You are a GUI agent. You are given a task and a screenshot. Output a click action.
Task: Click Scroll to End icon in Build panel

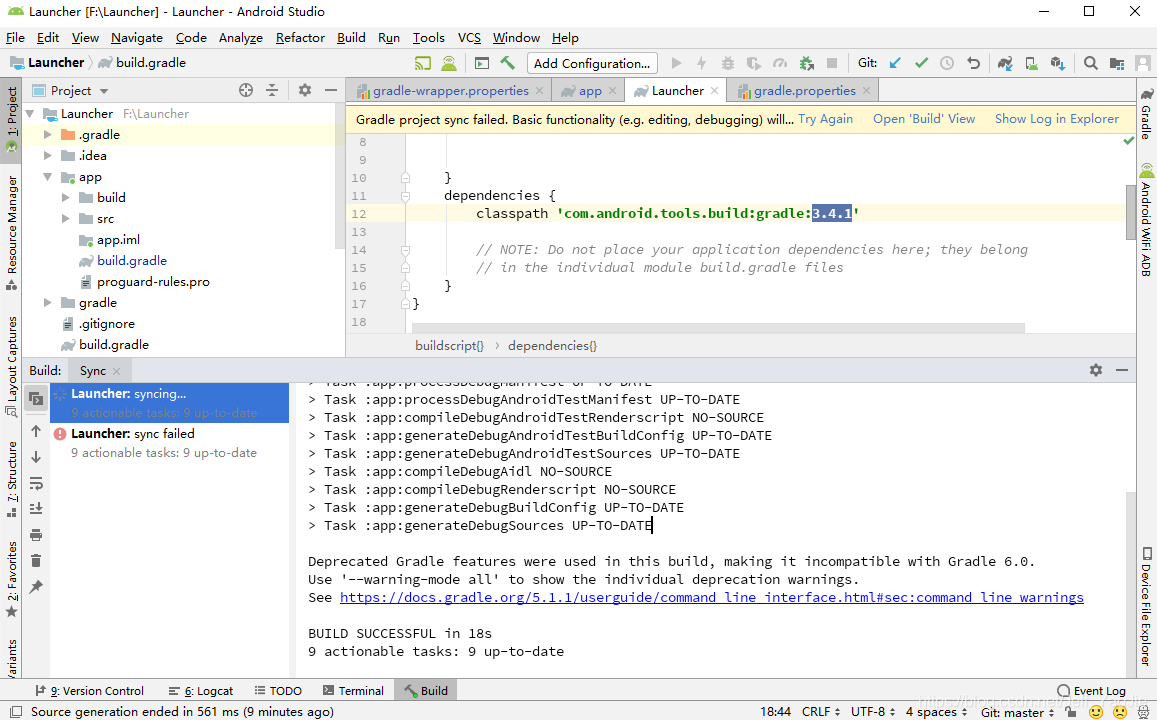35,509
